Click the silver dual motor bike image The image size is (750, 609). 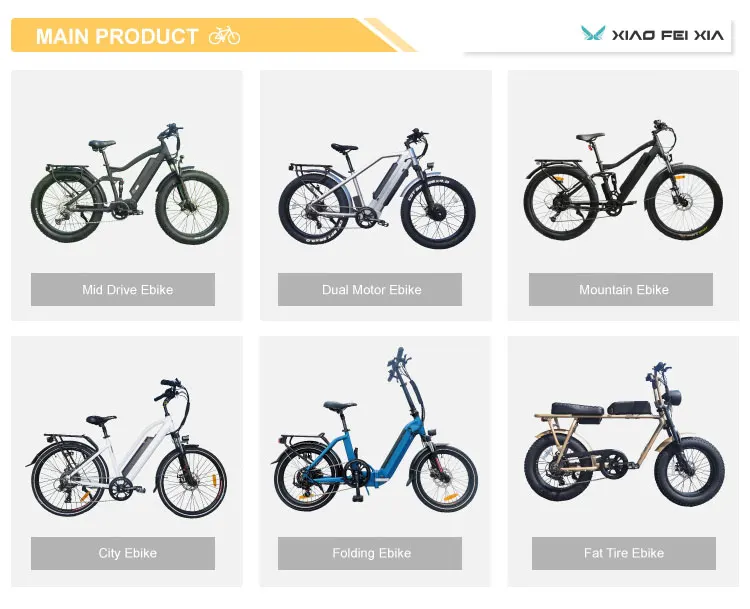(x=377, y=188)
